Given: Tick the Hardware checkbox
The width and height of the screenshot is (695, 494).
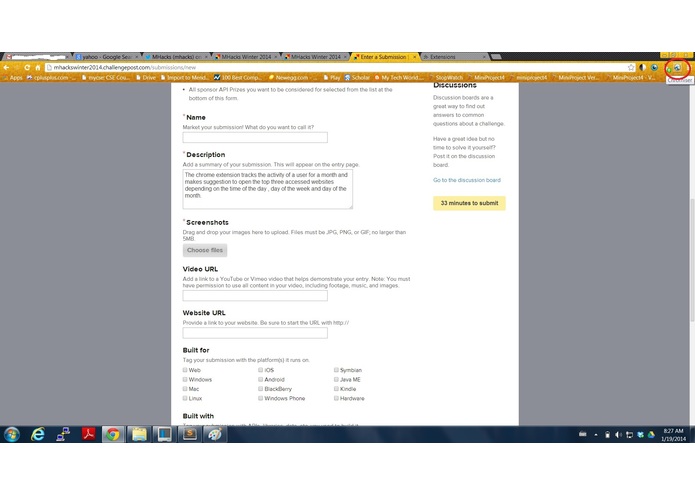Looking at the screenshot, I should click(336, 398).
